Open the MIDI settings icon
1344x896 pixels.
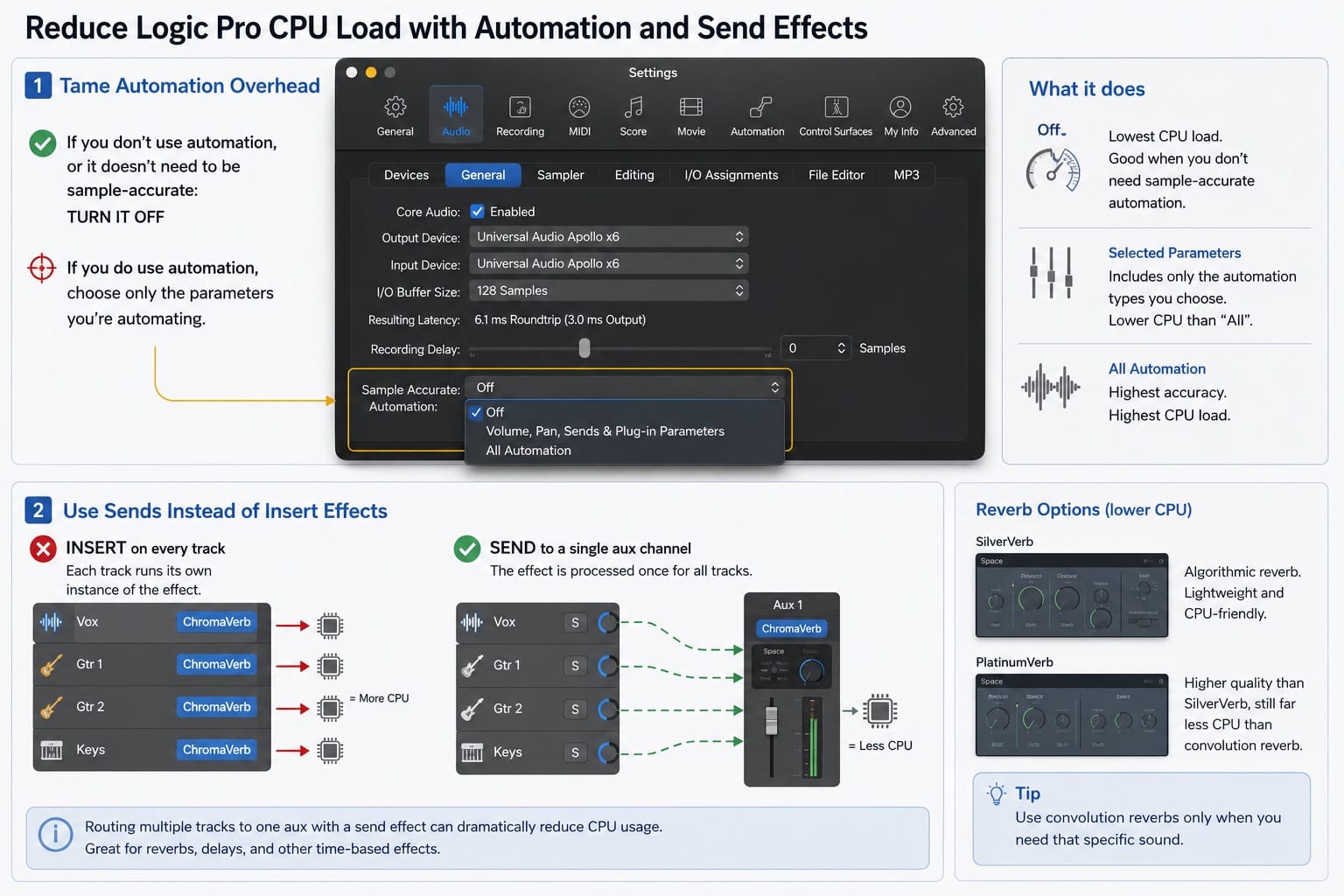coord(579,108)
